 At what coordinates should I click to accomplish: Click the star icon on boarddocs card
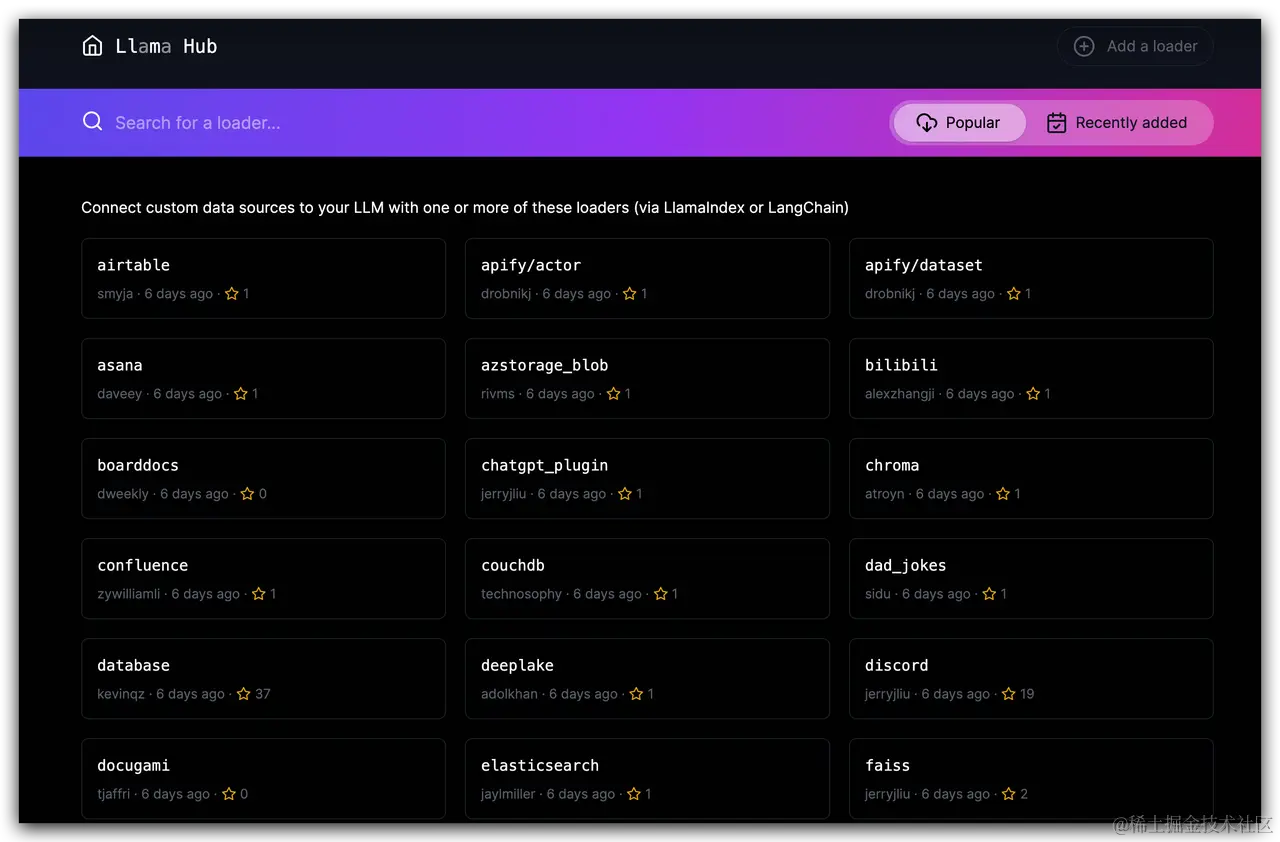point(248,494)
